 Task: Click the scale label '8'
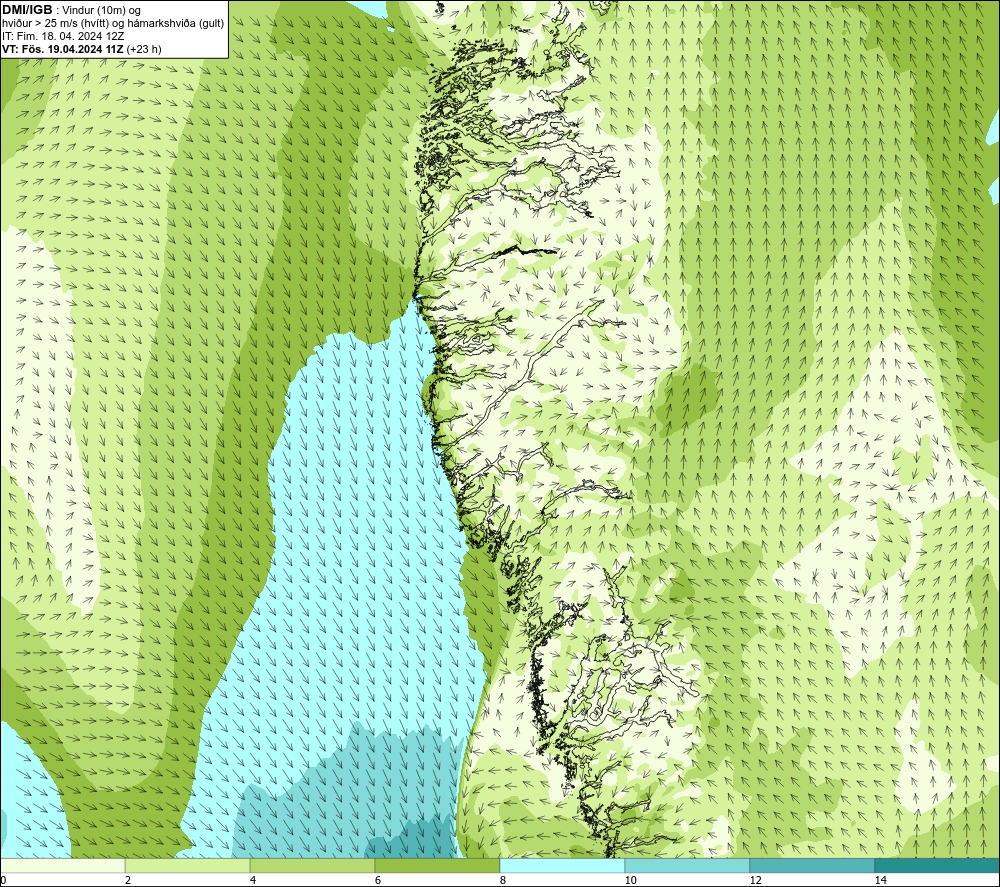coord(503,880)
